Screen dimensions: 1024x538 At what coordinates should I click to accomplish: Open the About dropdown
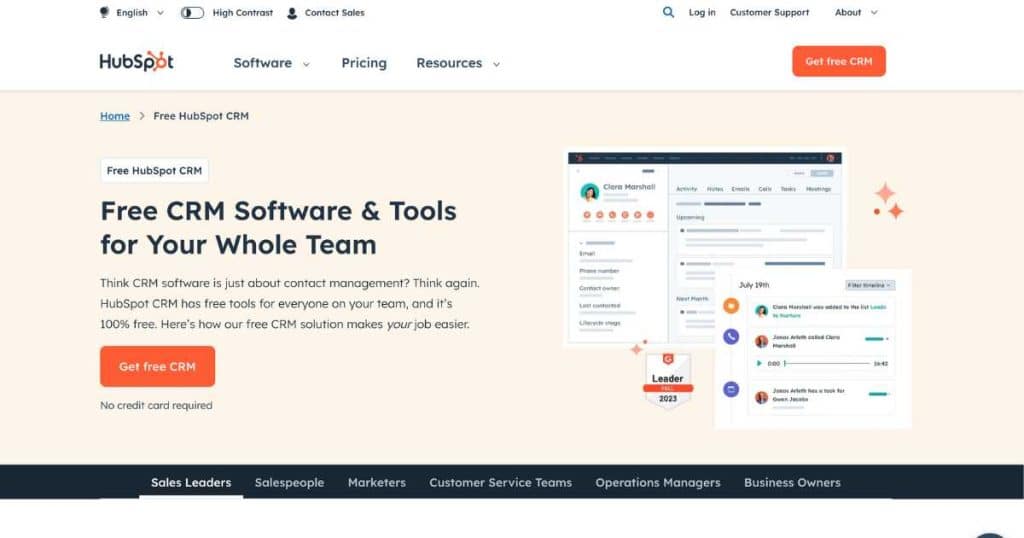(856, 13)
